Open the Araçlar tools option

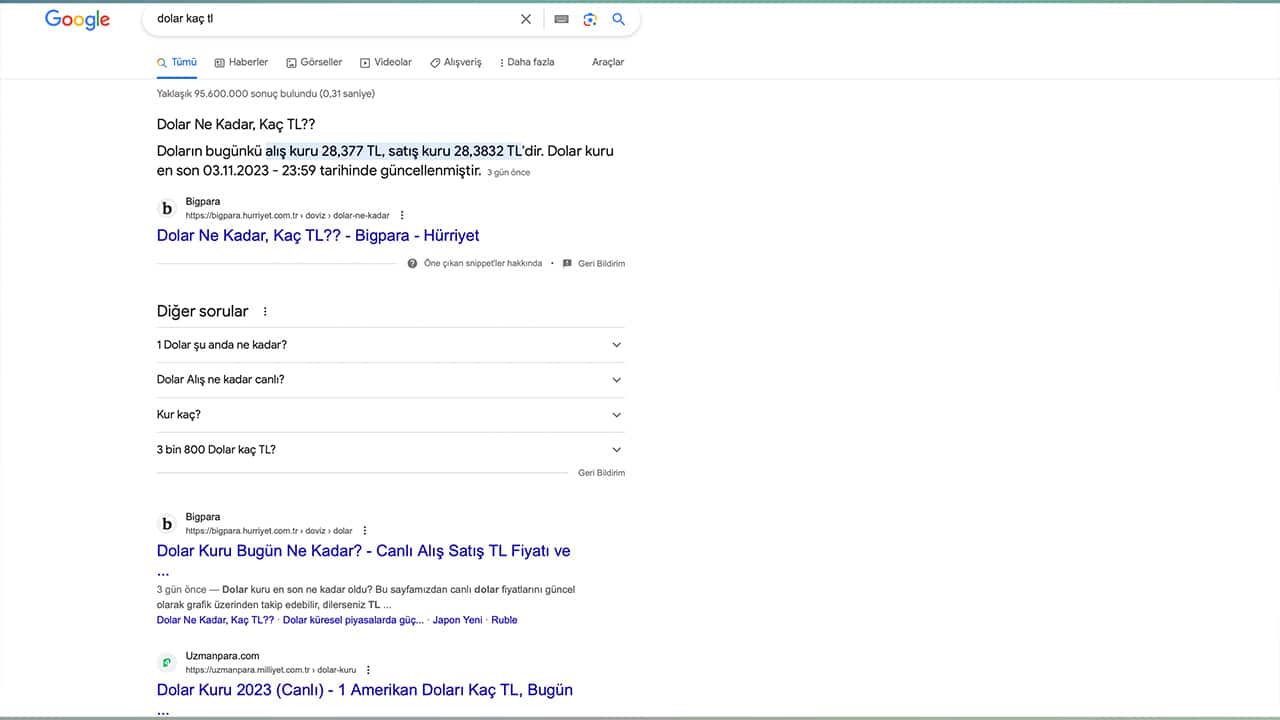(x=608, y=62)
